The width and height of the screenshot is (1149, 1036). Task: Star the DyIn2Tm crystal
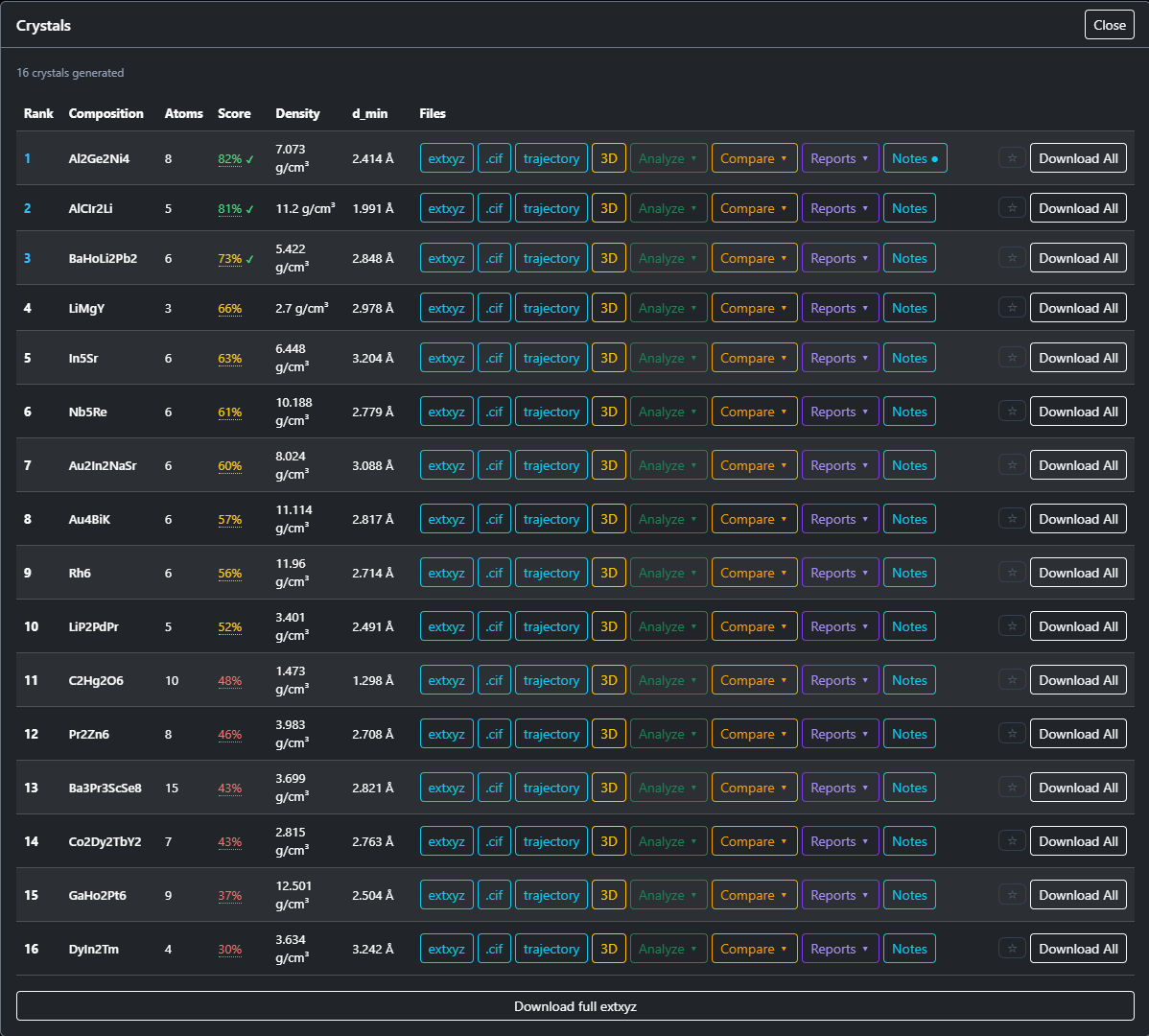click(1012, 949)
